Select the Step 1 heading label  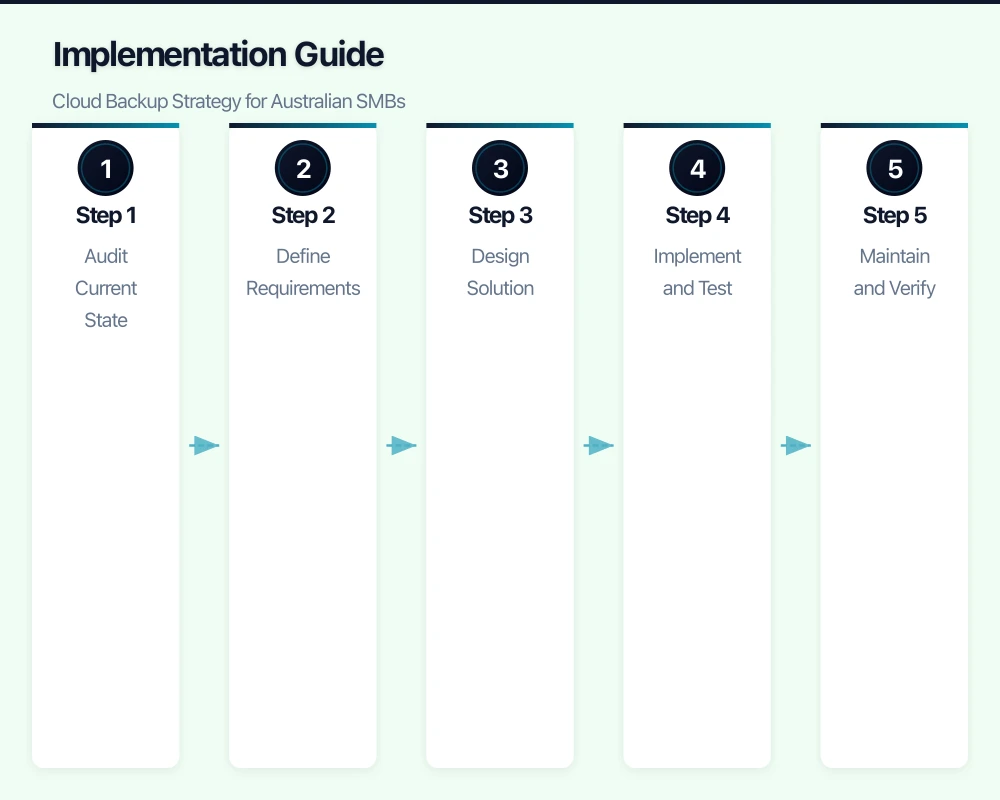(x=106, y=215)
